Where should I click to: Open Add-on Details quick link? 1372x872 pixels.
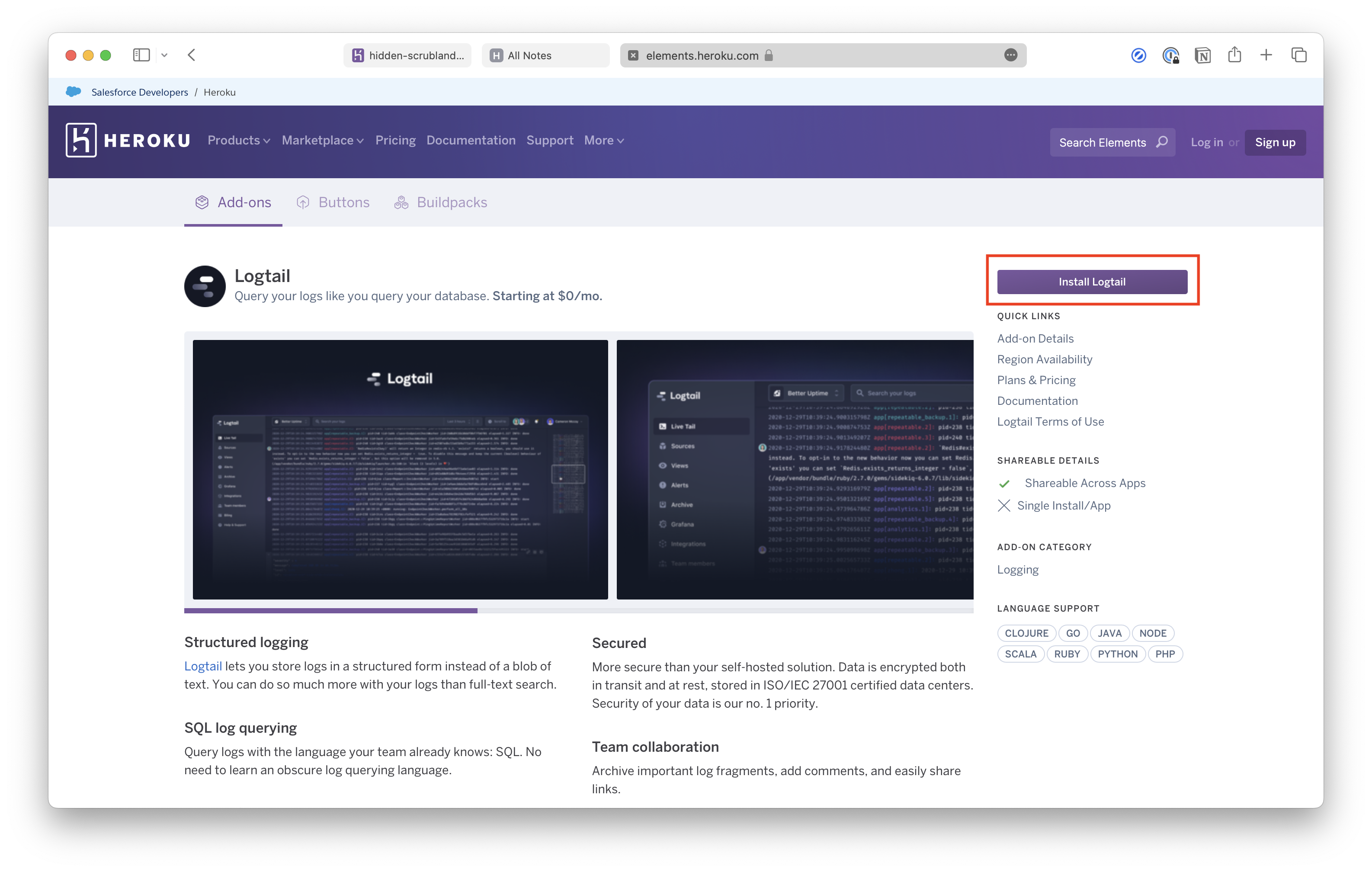pos(1035,338)
